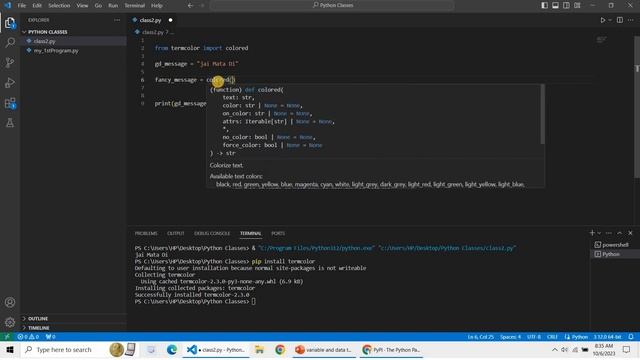Collapse the PYTHON CLASSES folder section
The height and width of the screenshot is (360, 640).
73,32
